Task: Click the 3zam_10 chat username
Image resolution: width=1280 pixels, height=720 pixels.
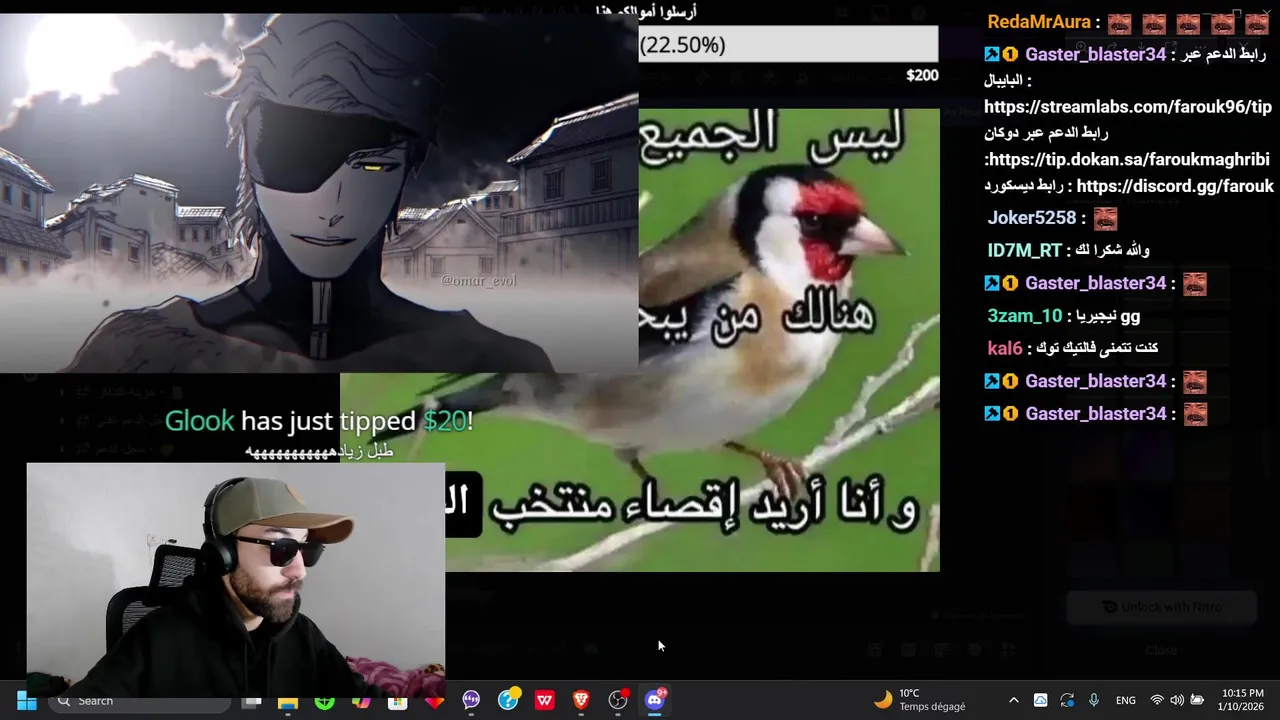Action: click(1025, 316)
